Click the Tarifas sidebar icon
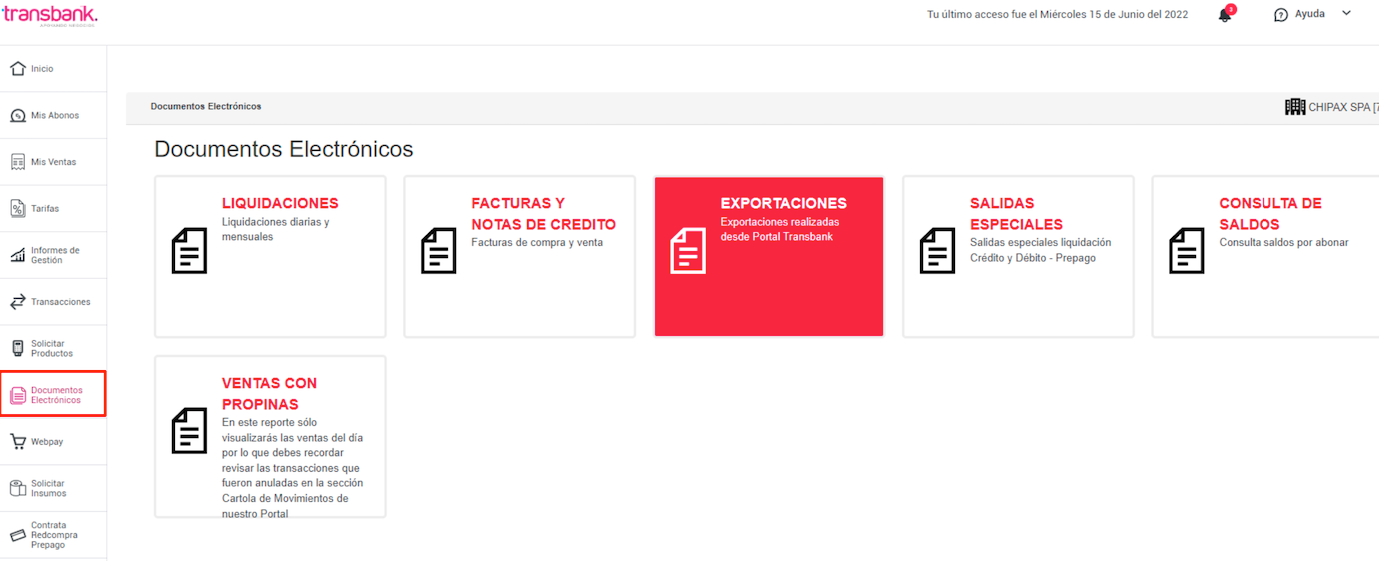 (17, 208)
